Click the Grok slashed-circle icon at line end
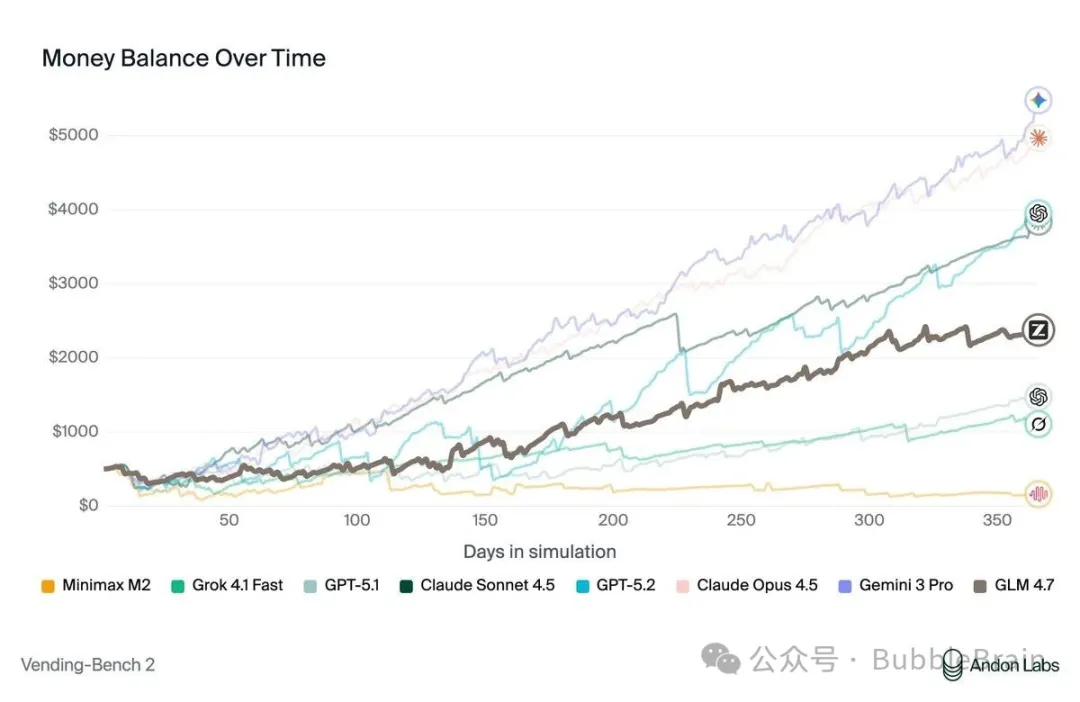The image size is (1080, 702). pyautogui.click(x=1039, y=425)
